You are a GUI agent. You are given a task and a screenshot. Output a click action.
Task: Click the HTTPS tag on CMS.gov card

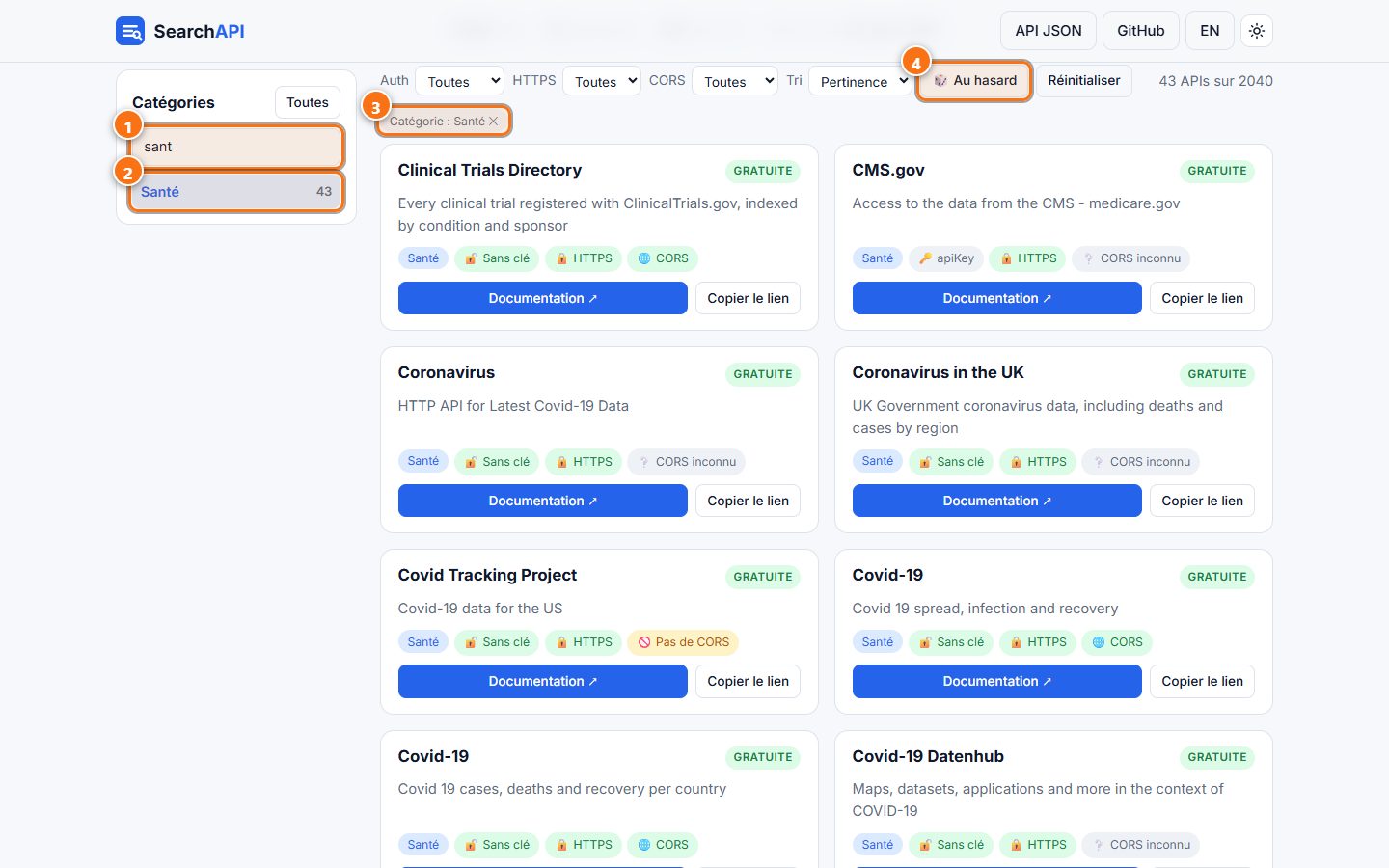1027,258
